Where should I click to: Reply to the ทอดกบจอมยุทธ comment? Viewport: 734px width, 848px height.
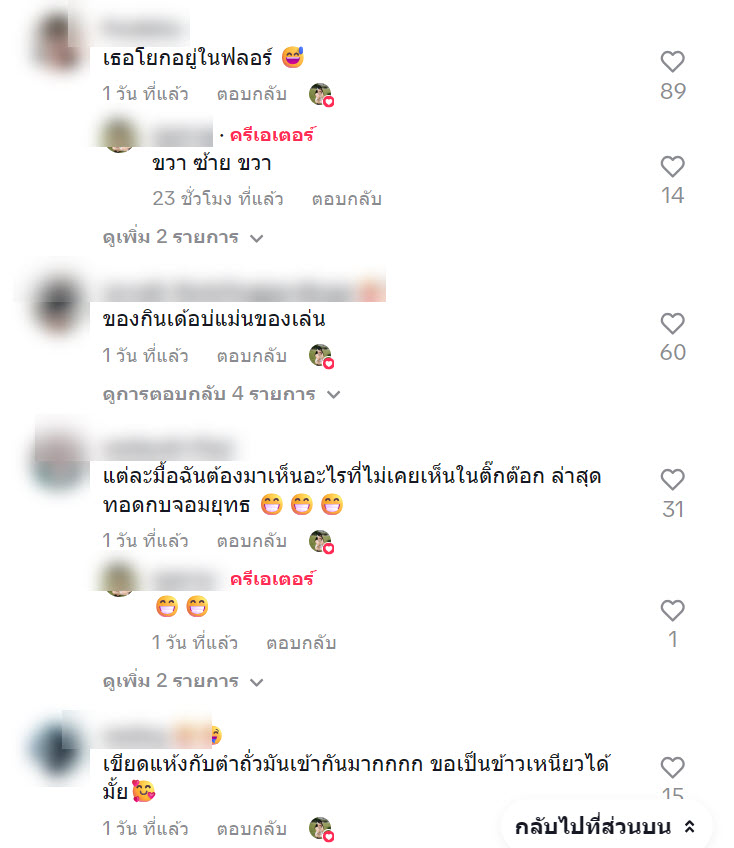[252, 541]
